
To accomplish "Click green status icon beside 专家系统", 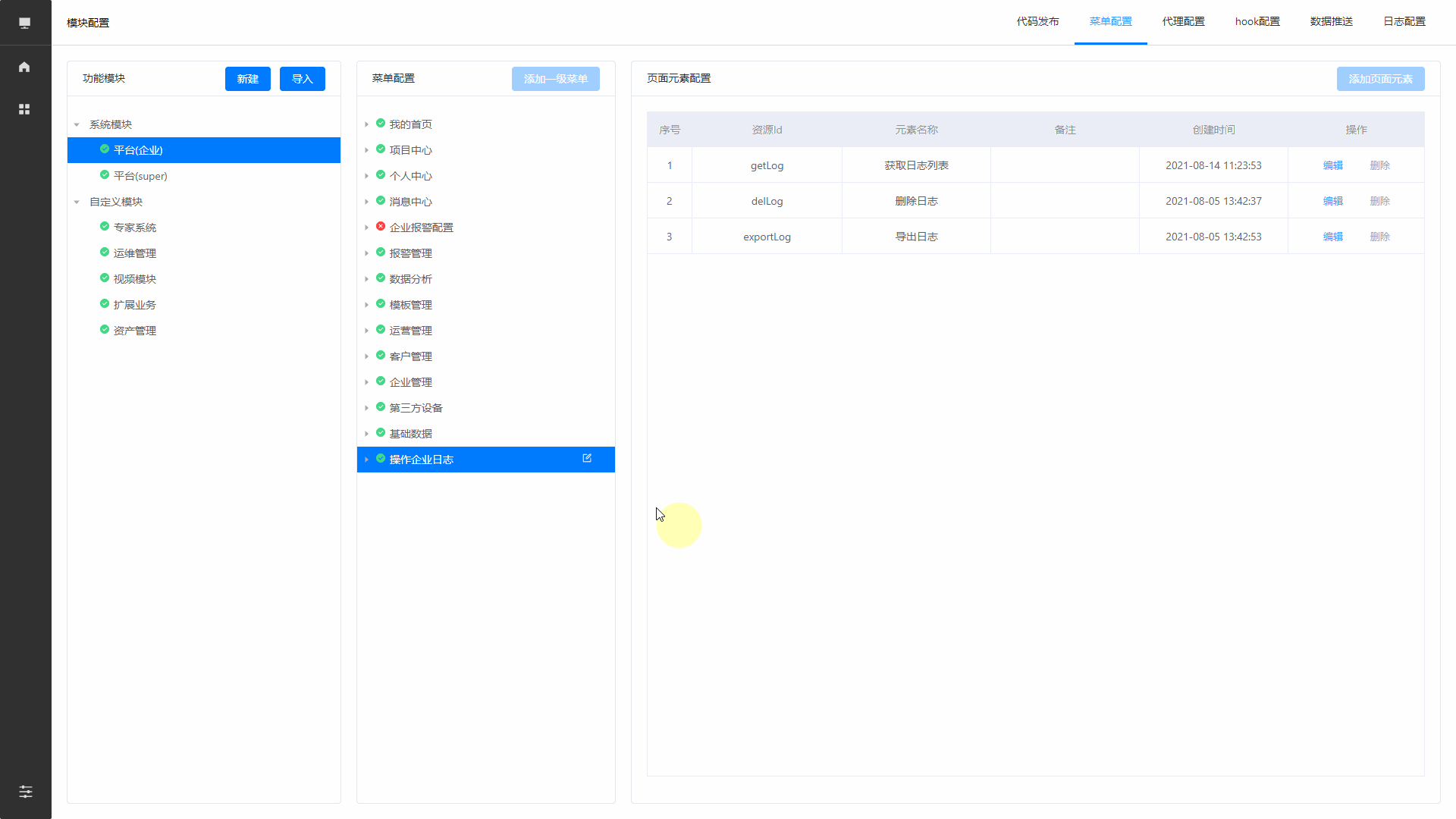I will coord(105,227).
